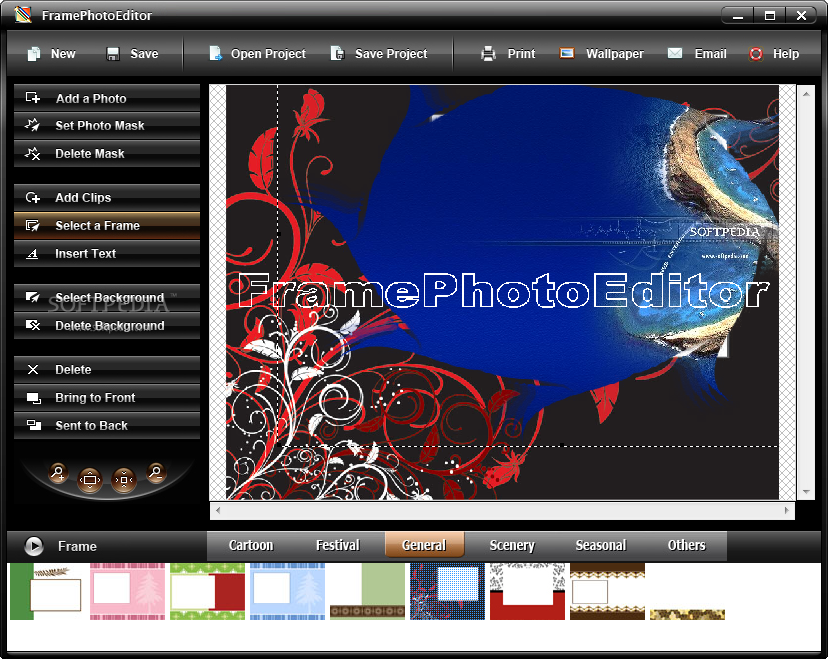828x659 pixels.
Task: Choose the red base frame thumbnail
Action: (528, 591)
